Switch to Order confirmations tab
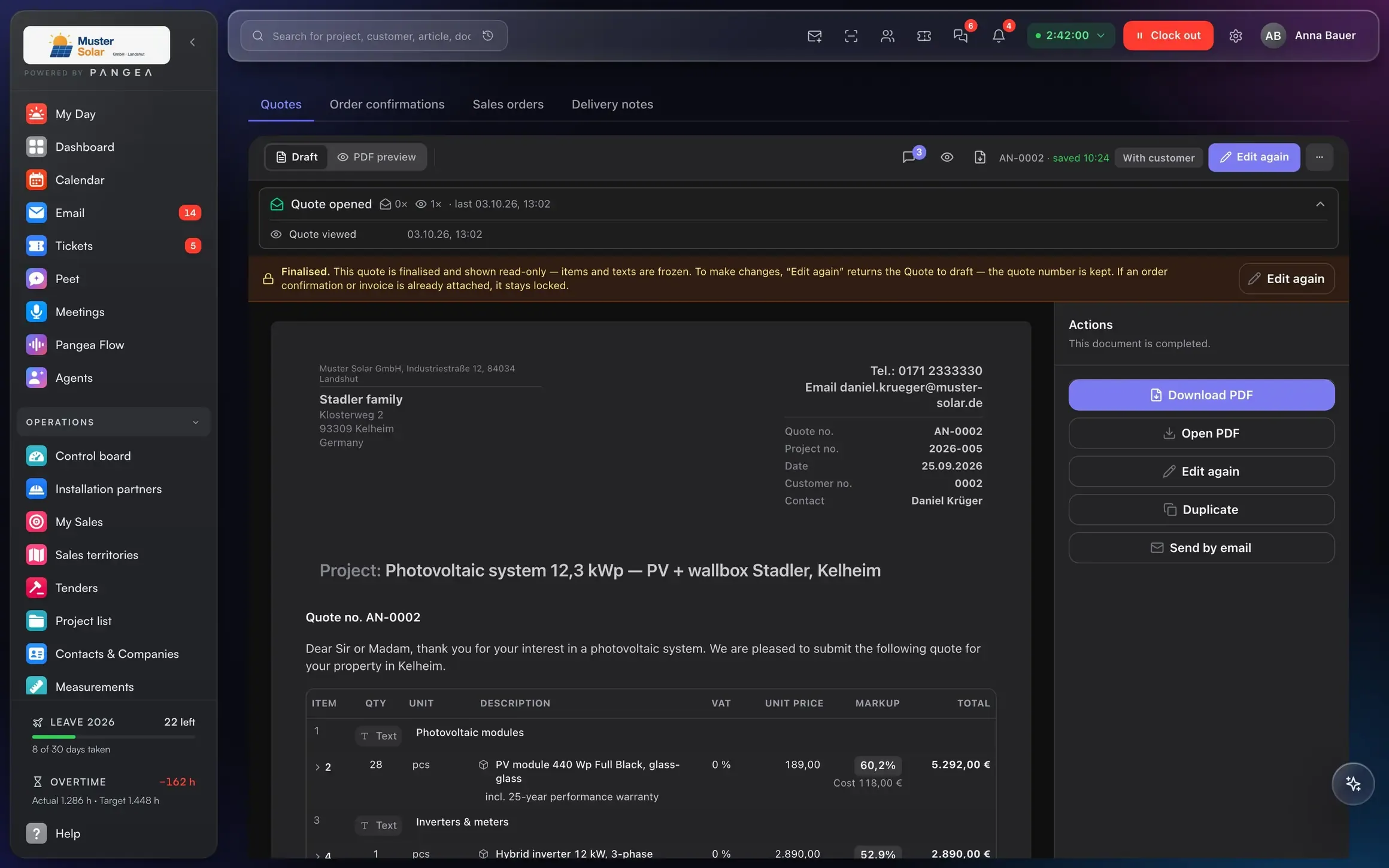This screenshot has width=1389, height=868. coord(387,104)
